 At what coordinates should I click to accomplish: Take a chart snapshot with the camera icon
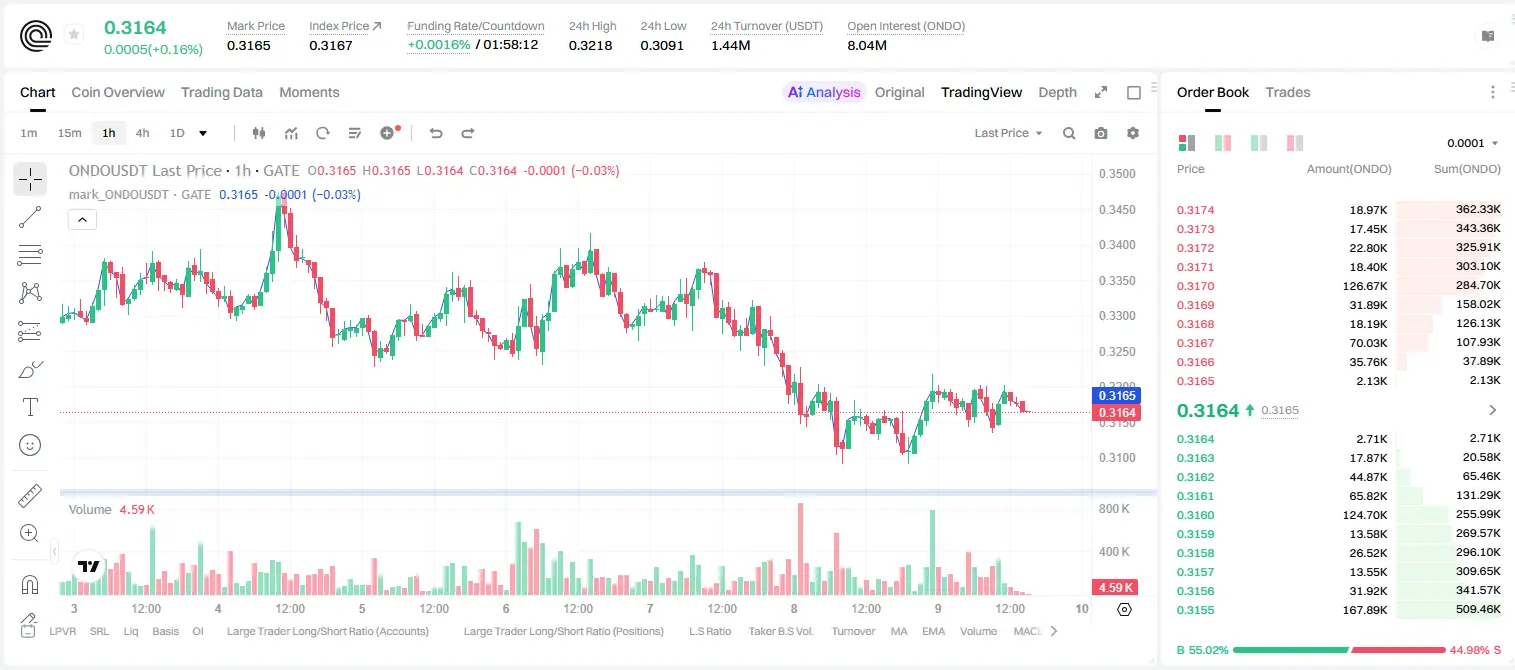(1101, 133)
